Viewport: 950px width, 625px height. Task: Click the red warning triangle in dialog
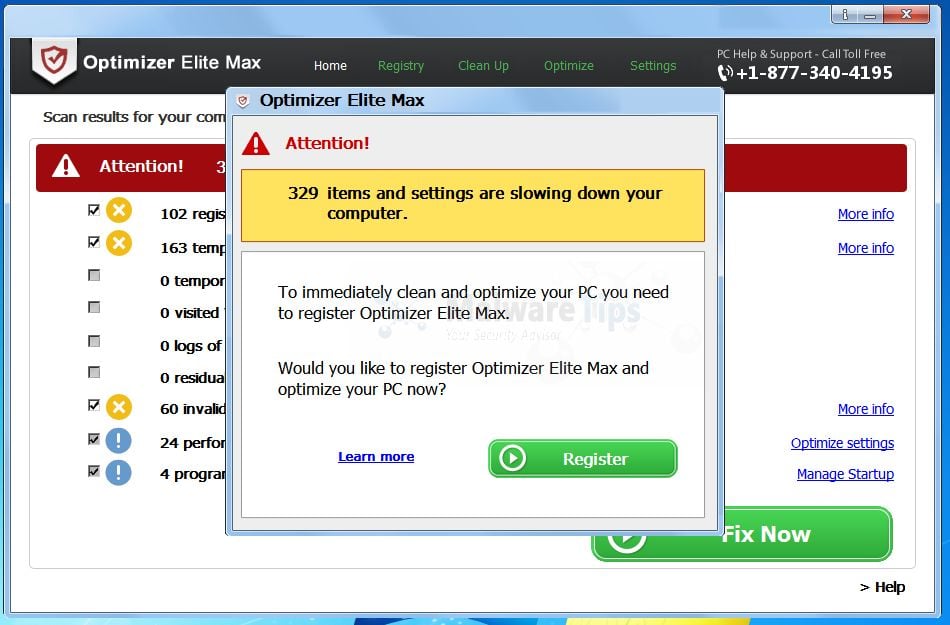256,144
